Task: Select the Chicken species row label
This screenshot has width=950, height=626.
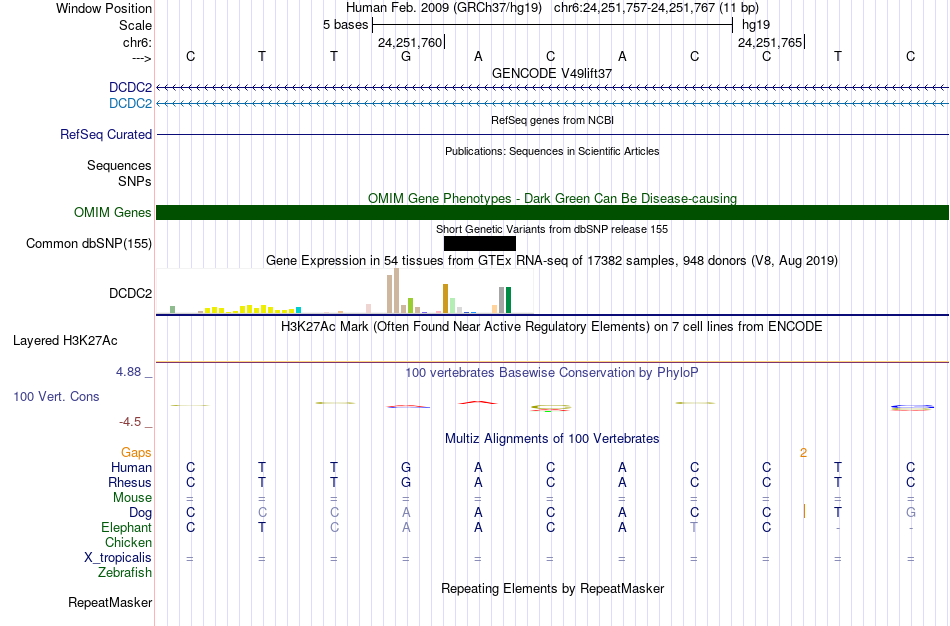Action: [x=128, y=542]
